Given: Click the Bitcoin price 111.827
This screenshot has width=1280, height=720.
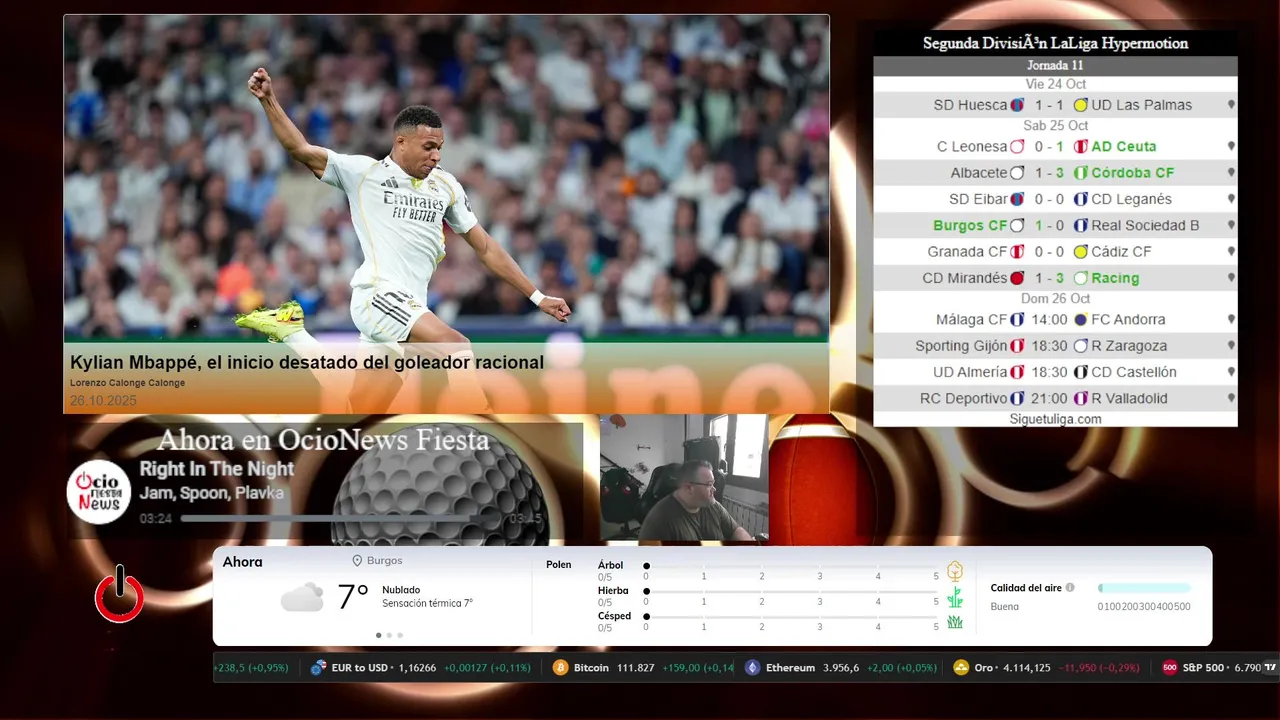Looking at the screenshot, I should pyautogui.click(x=636, y=668).
